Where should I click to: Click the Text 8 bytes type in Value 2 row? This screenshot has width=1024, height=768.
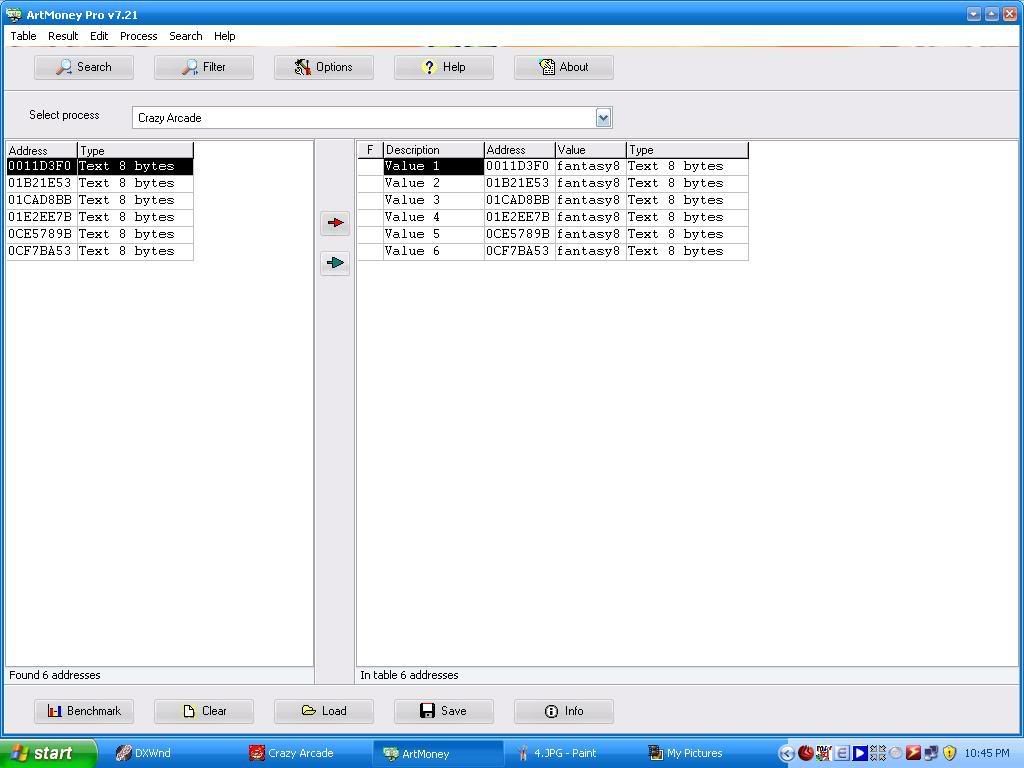click(x=687, y=184)
